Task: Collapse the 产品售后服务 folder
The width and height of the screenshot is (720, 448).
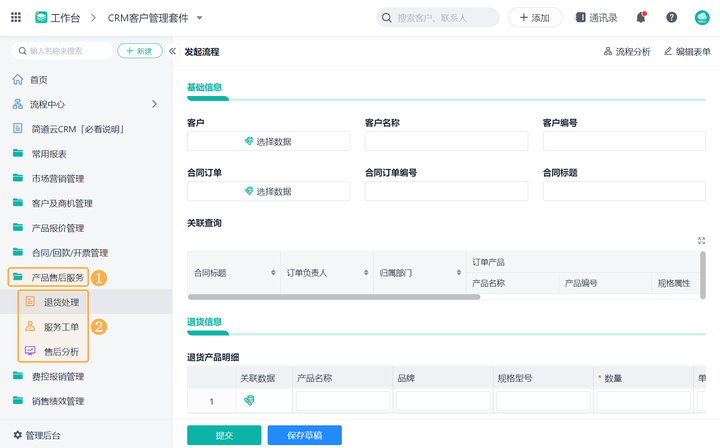Action: (x=57, y=277)
